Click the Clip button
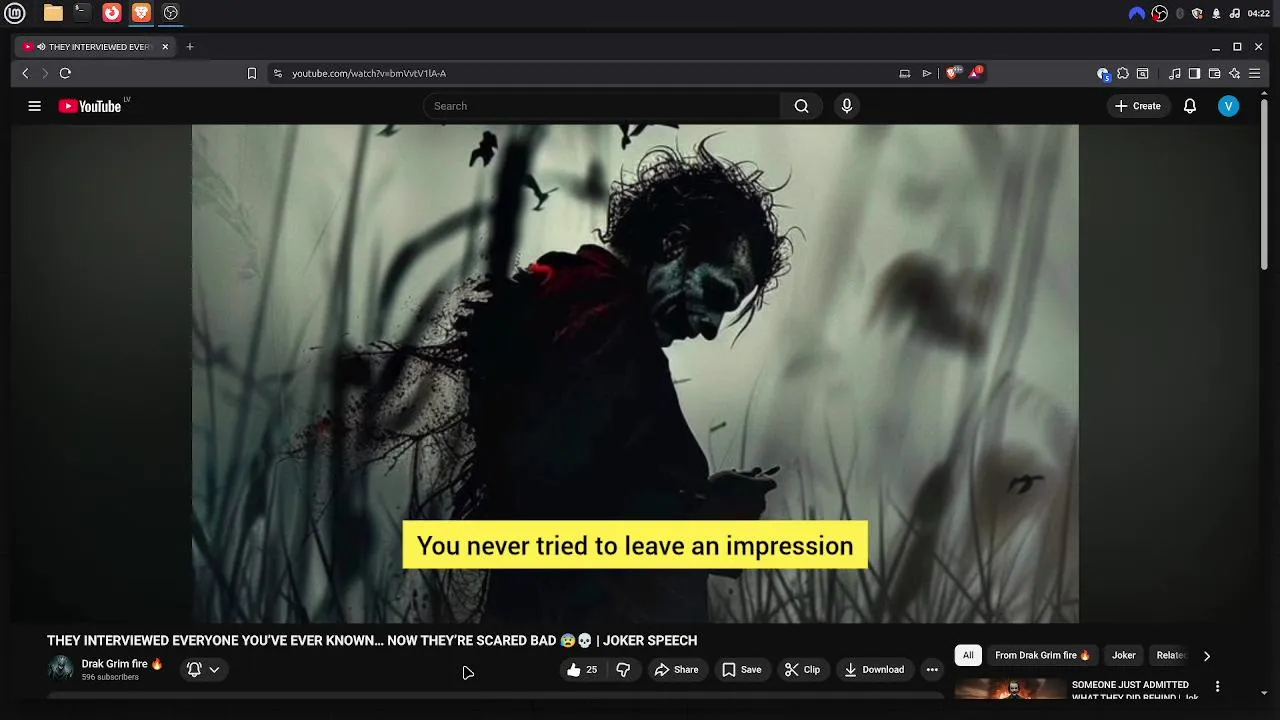 click(802, 670)
